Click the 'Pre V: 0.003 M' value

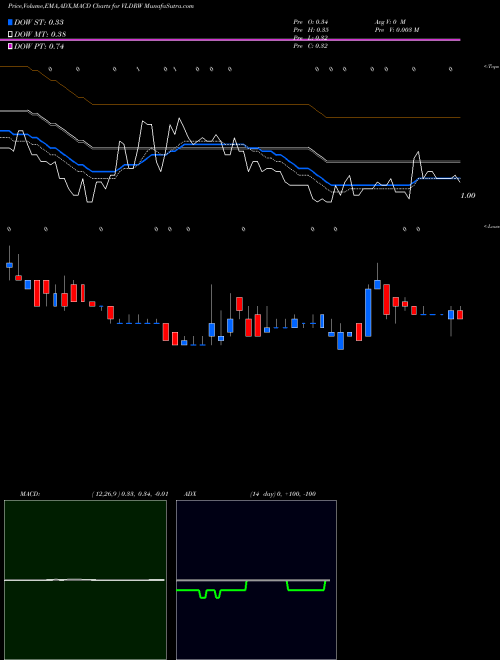pos(397,30)
